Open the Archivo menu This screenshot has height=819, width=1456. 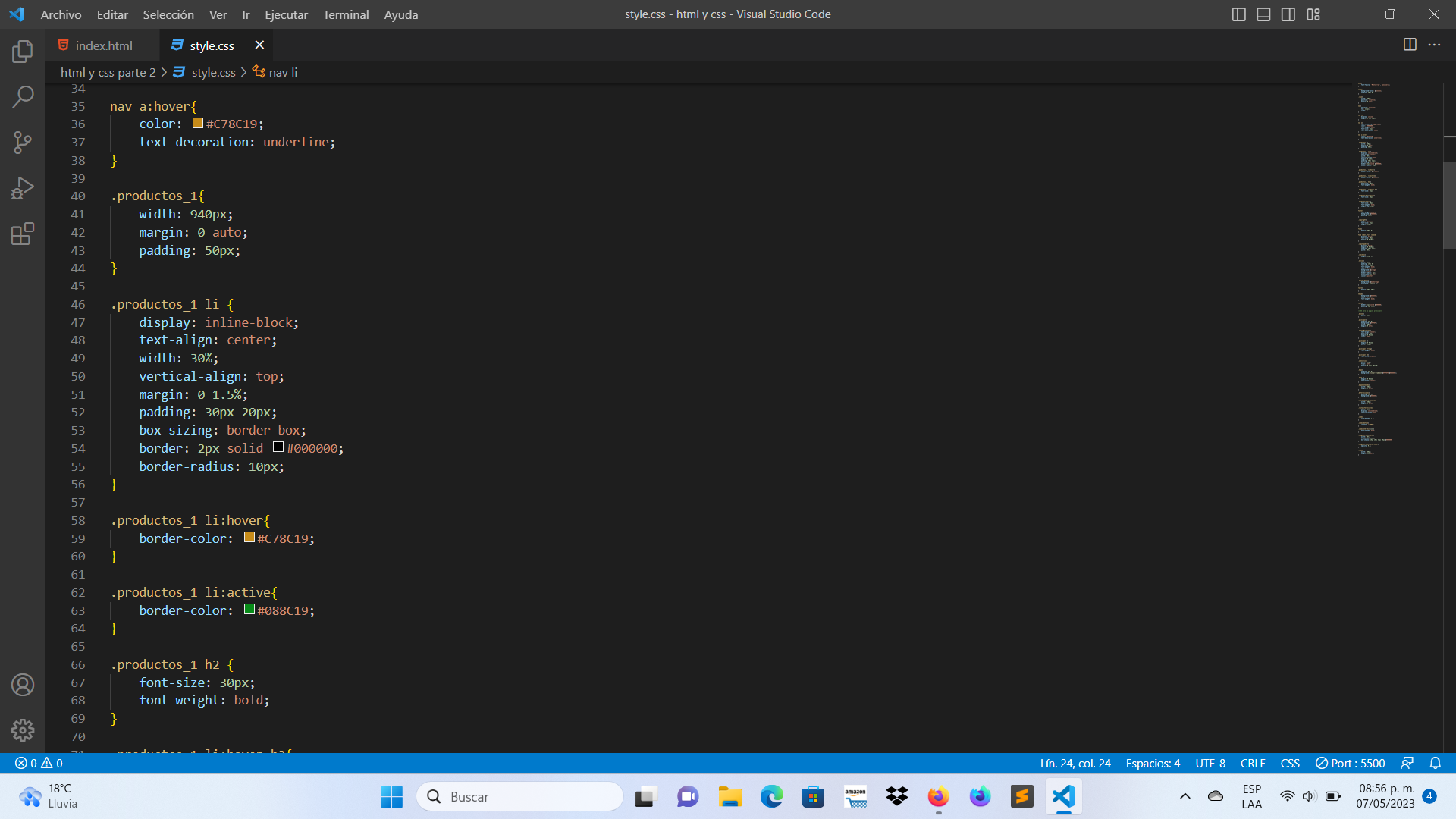[x=61, y=14]
